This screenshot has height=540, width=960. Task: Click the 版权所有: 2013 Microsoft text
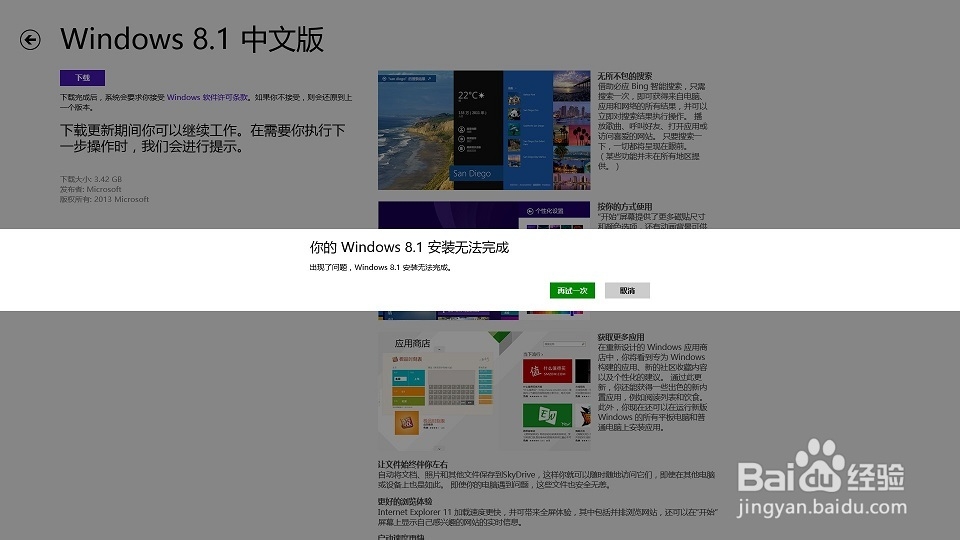104,199
